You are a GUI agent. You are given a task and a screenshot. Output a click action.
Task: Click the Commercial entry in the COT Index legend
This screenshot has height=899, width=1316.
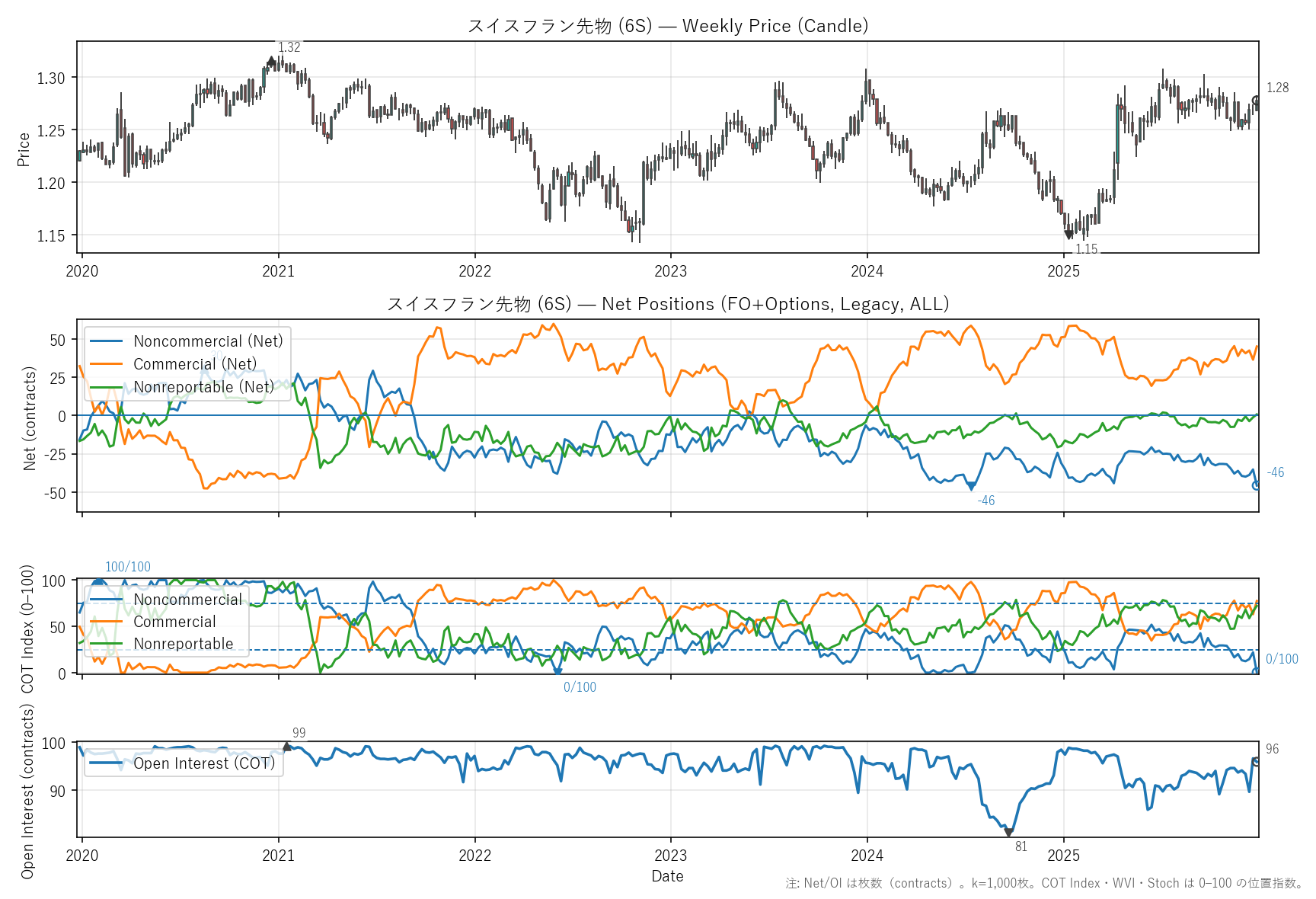174,622
